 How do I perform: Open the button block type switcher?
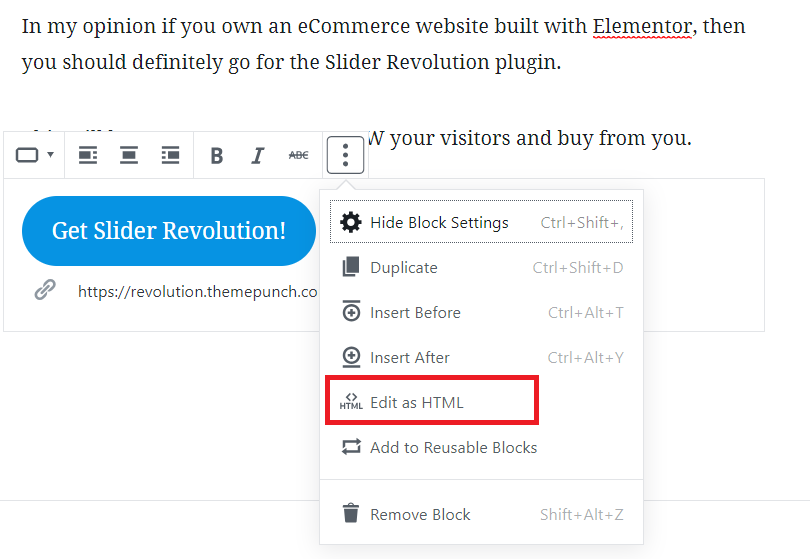click(x=34, y=155)
